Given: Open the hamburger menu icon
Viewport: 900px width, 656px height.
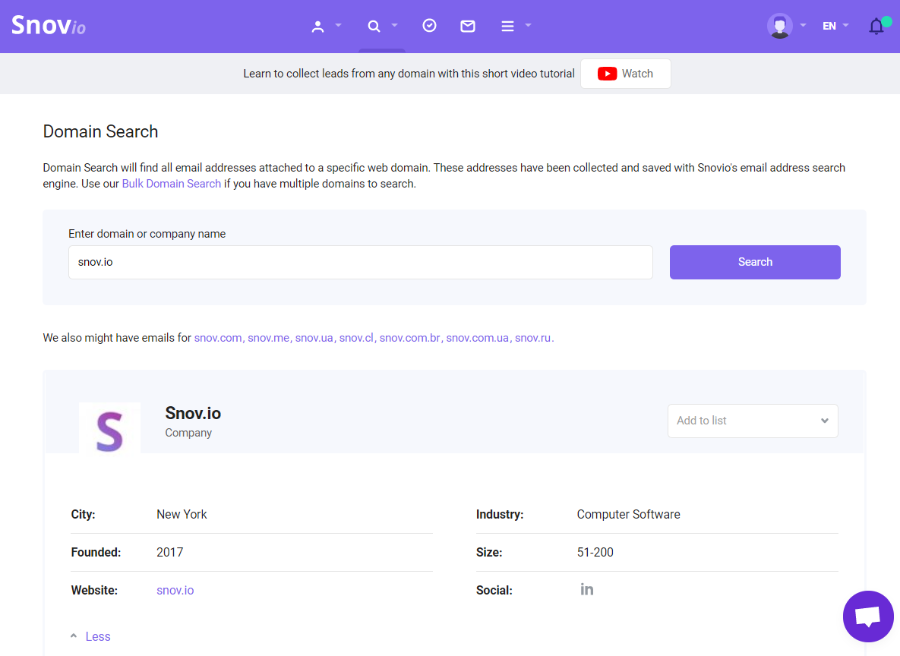Looking at the screenshot, I should click(x=507, y=26).
